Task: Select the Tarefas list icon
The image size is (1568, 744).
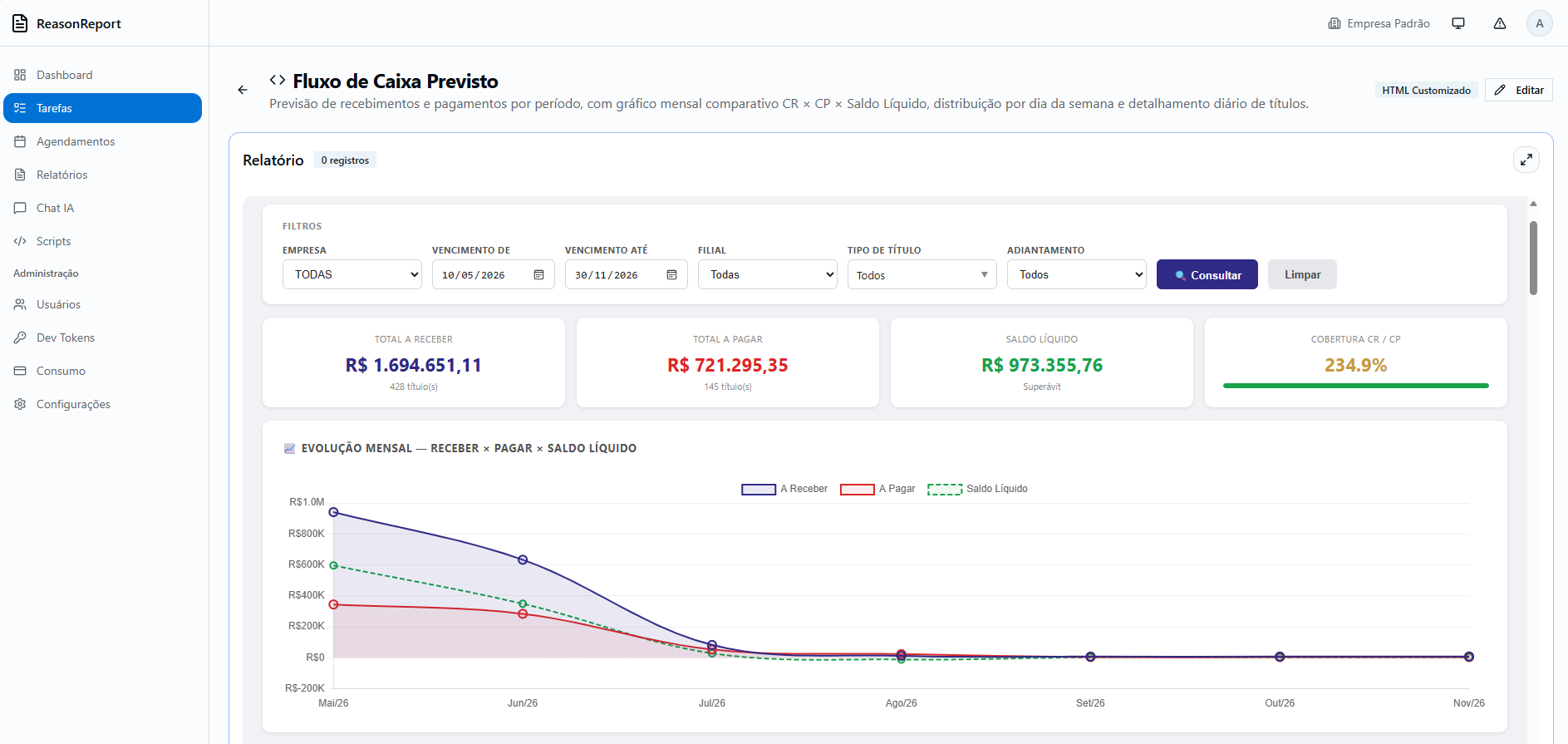Action: click(20, 108)
